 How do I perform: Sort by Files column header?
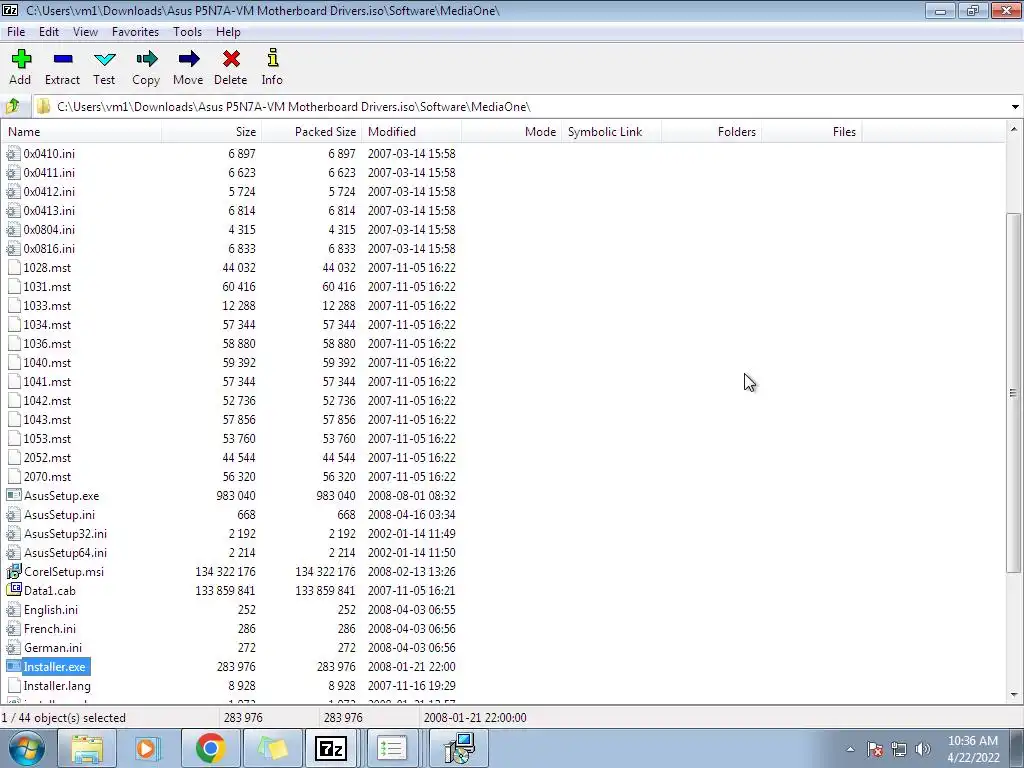(811, 132)
